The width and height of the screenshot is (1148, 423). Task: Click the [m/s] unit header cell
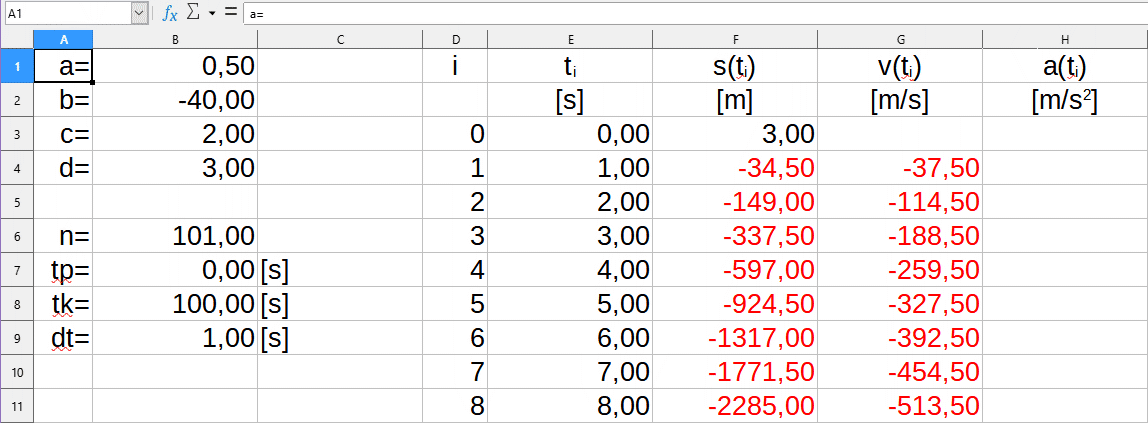(900, 100)
